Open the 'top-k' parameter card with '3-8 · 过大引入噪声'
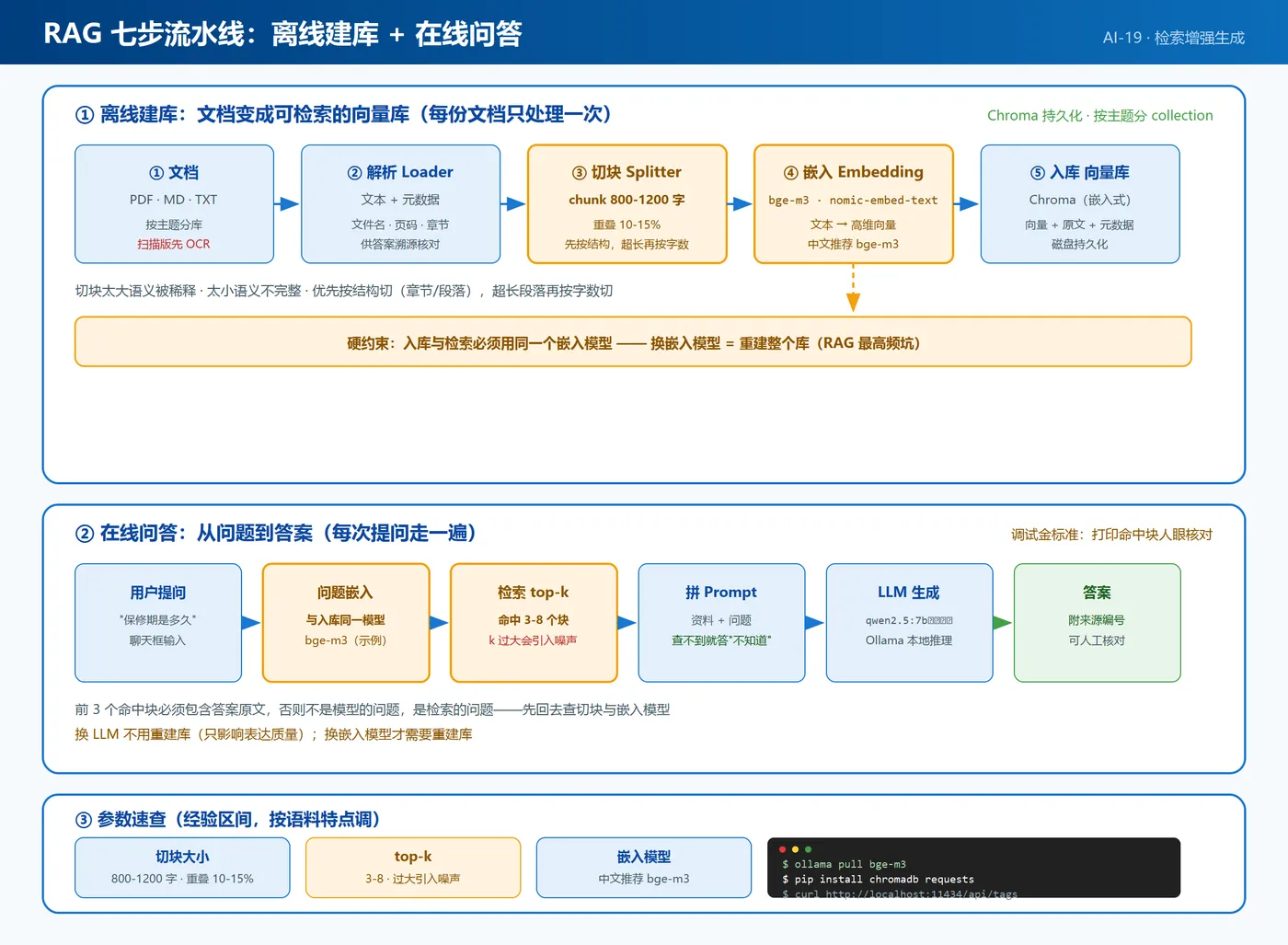The width and height of the screenshot is (1288, 945). [413, 867]
